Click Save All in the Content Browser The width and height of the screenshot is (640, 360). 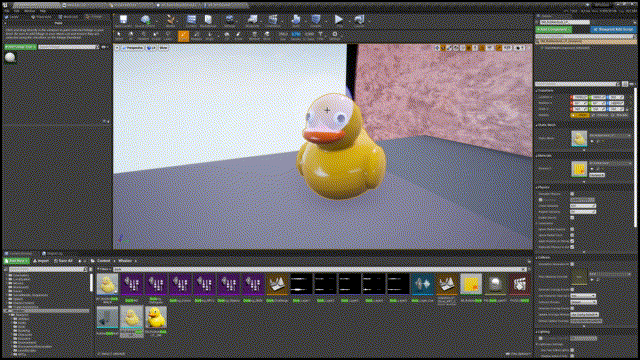click(63, 261)
